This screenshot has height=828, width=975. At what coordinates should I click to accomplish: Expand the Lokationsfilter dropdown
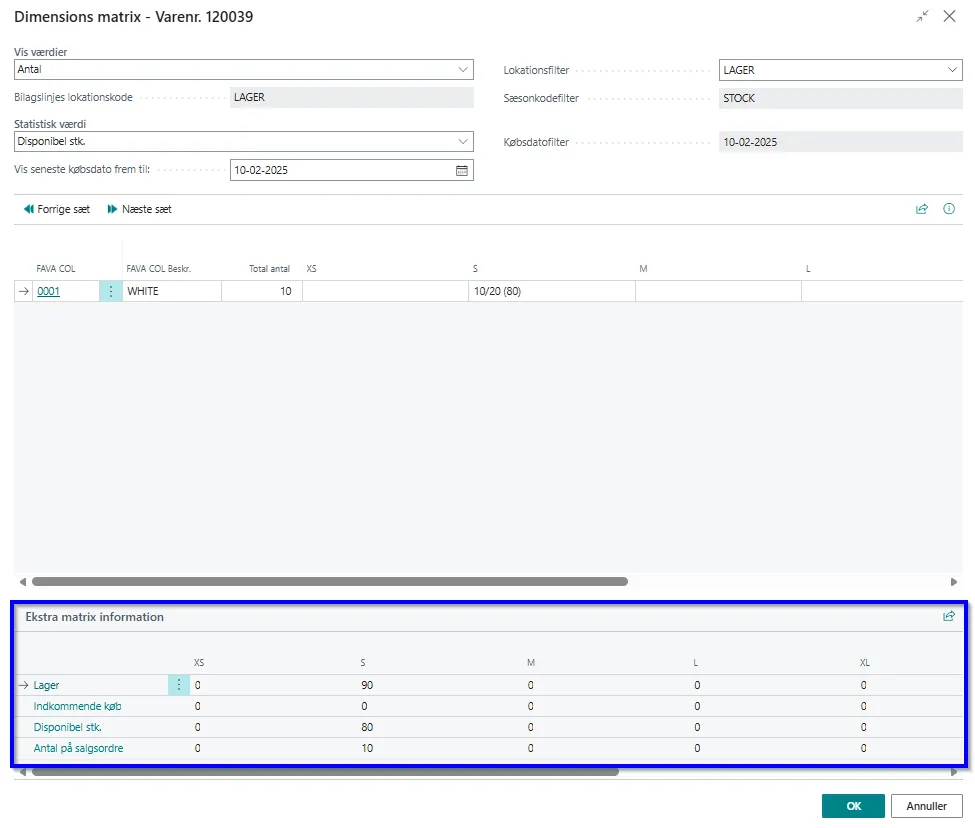pos(952,70)
